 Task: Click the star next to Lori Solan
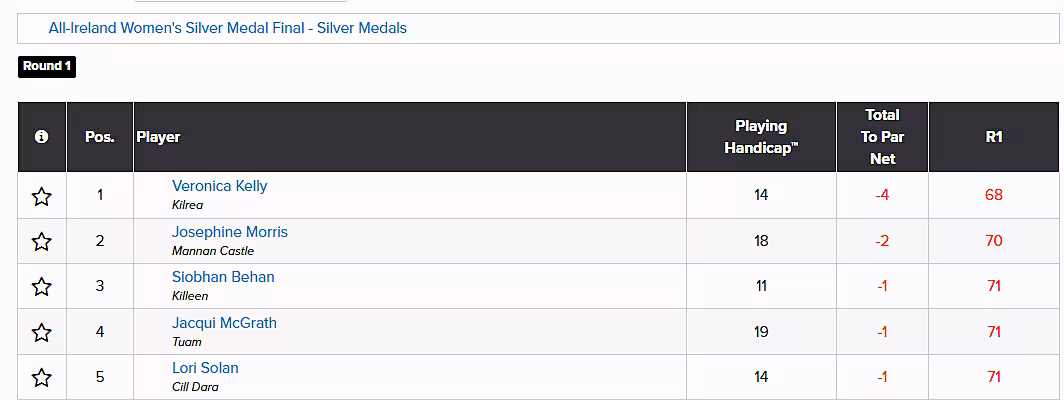pyautogui.click(x=41, y=378)
